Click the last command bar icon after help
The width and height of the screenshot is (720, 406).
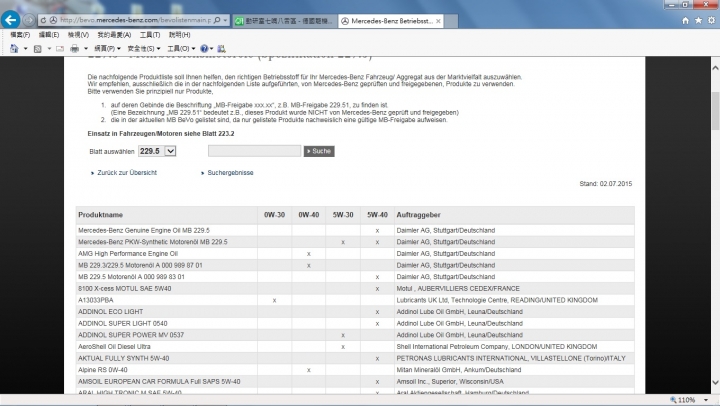pyautogui.click(x=221, y=49)
